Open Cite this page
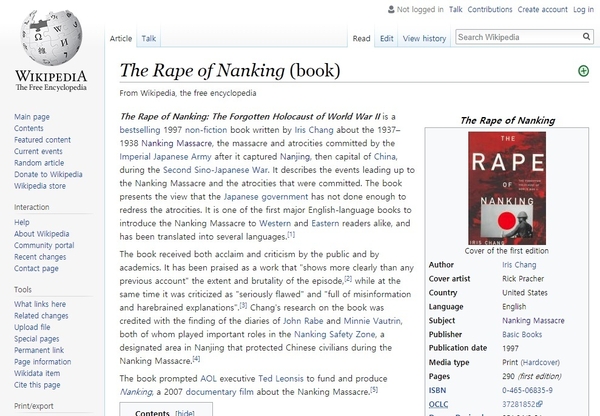This screenshot has height=416, width=600. pyautogui.click(x=37, y=385)
